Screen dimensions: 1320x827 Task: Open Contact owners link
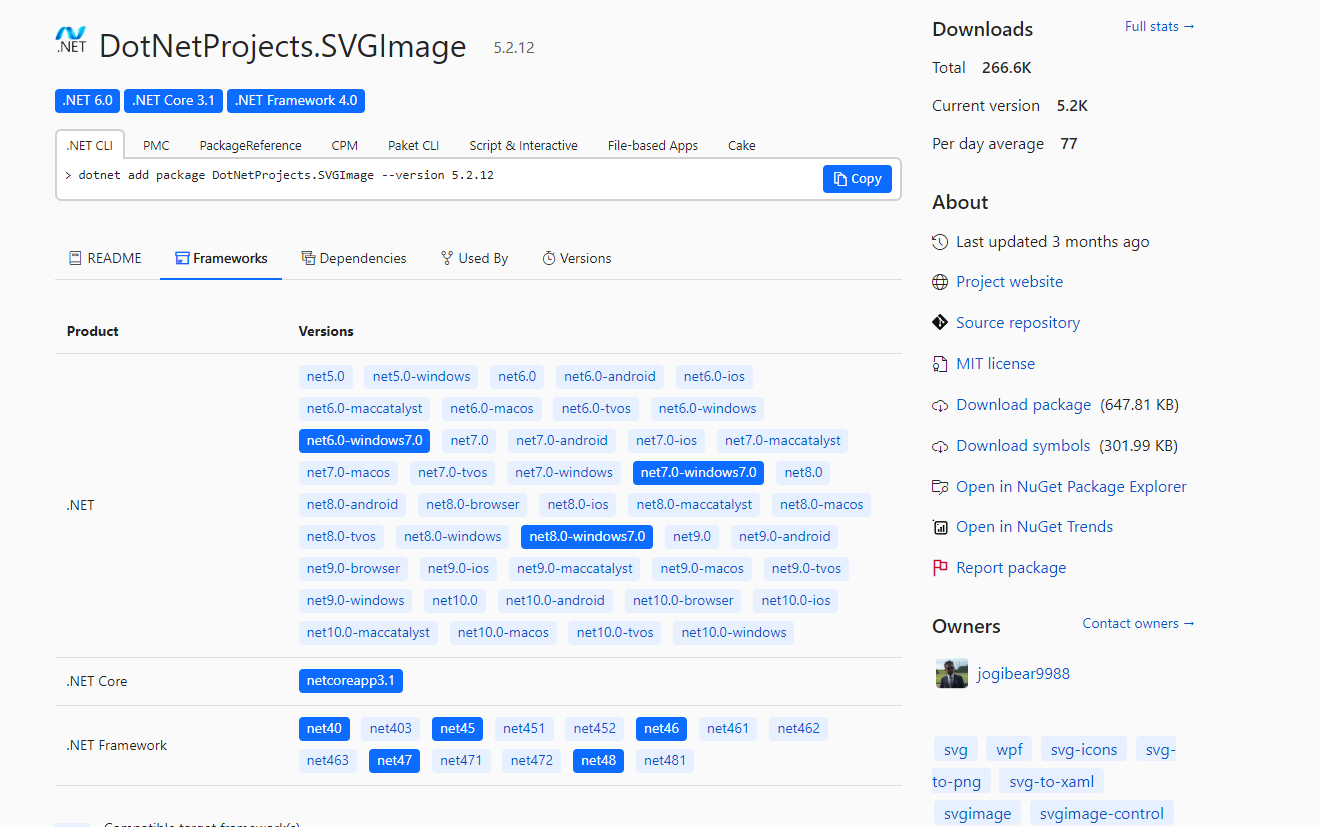[1139, 624]
